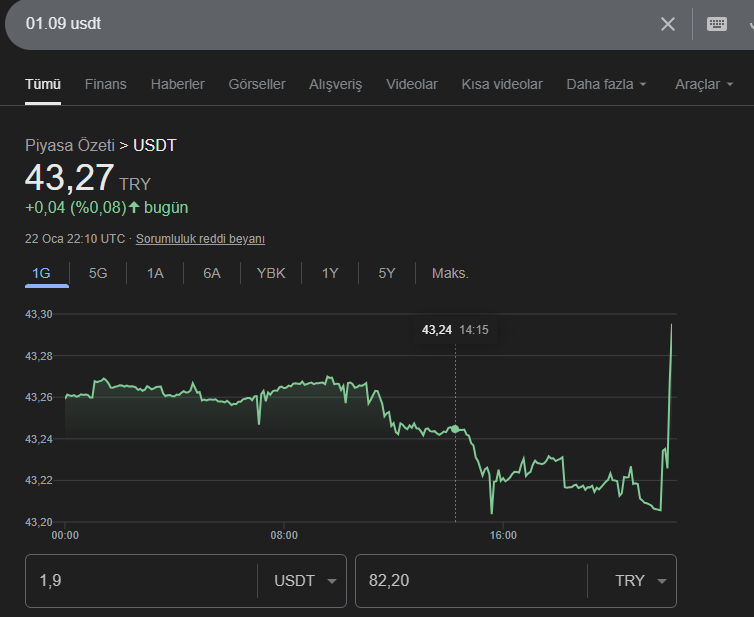Expand the Araçlar dropdown
754x617 pixels.
tap(704, 84)
